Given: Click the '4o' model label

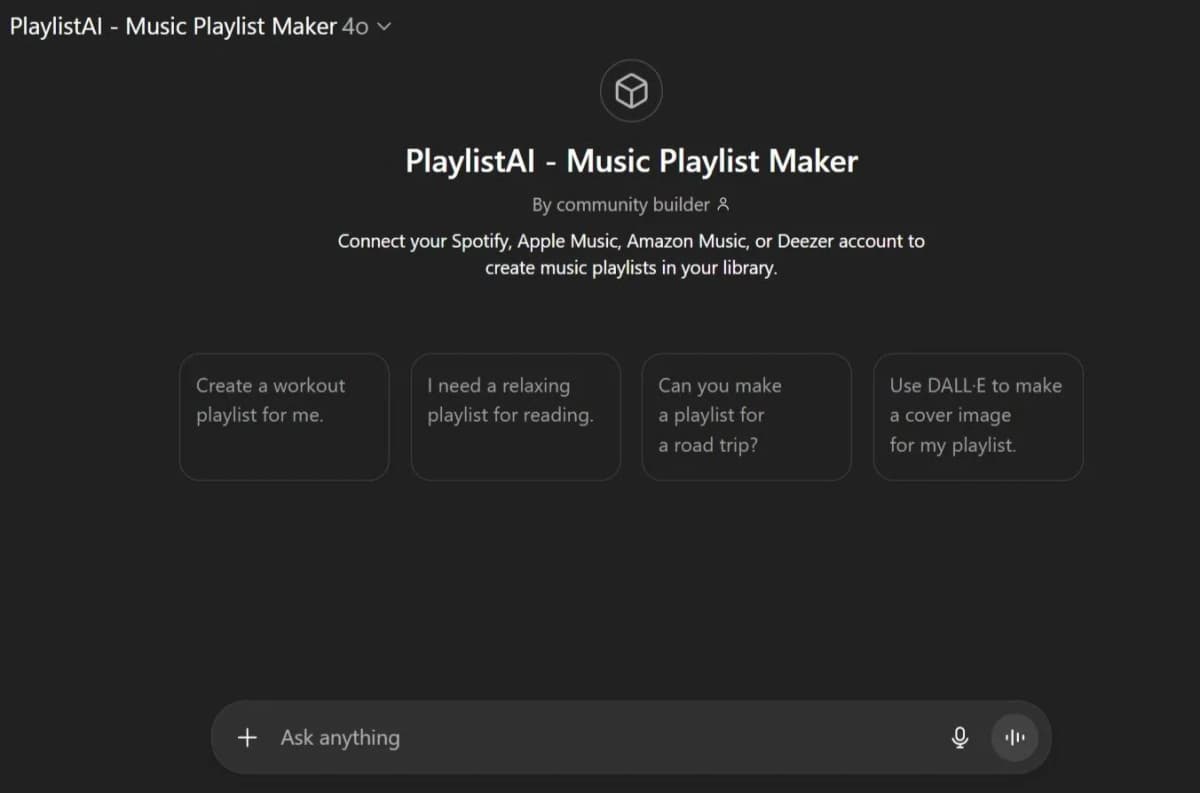Looking at the screenshot, I should coord(355,28).
